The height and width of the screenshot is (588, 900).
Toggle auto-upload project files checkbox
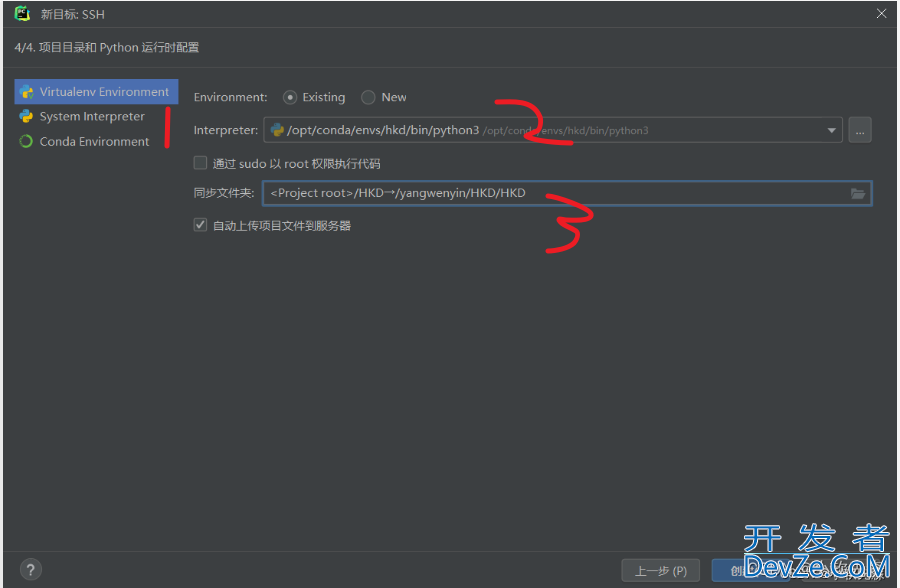tap(200, 225)
